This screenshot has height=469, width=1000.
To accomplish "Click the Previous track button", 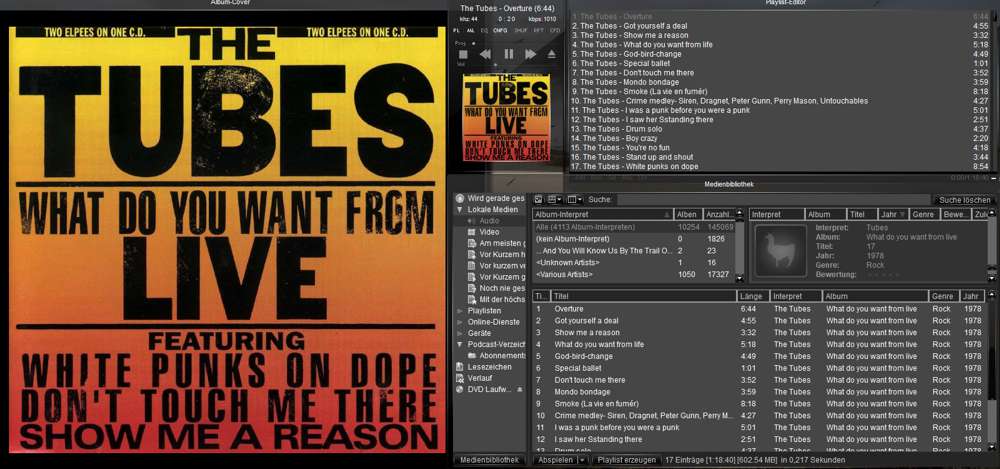I will [x=484, y=54].
